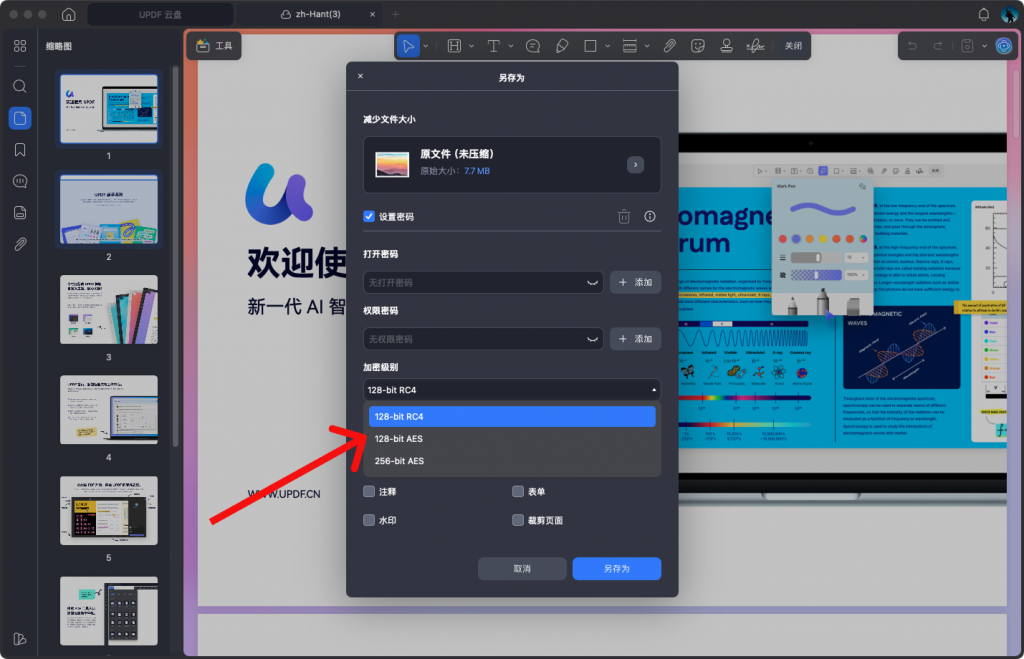Open the home icon in the title bar
Screen dimensions: 1024x659
[69, 14]
